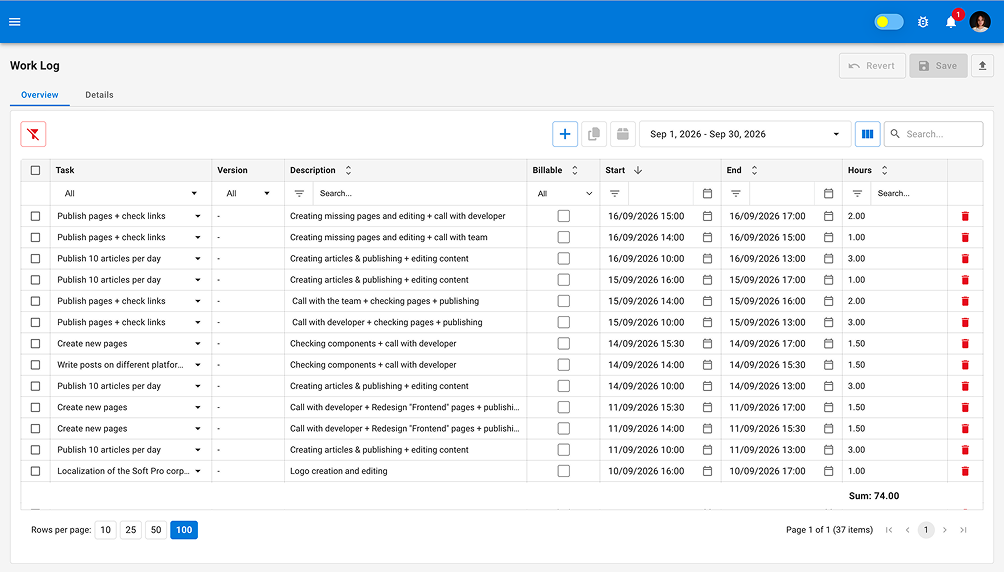Set rows per page to 100
This screenshot has height=572, width=1004.
tap(184, 530)
